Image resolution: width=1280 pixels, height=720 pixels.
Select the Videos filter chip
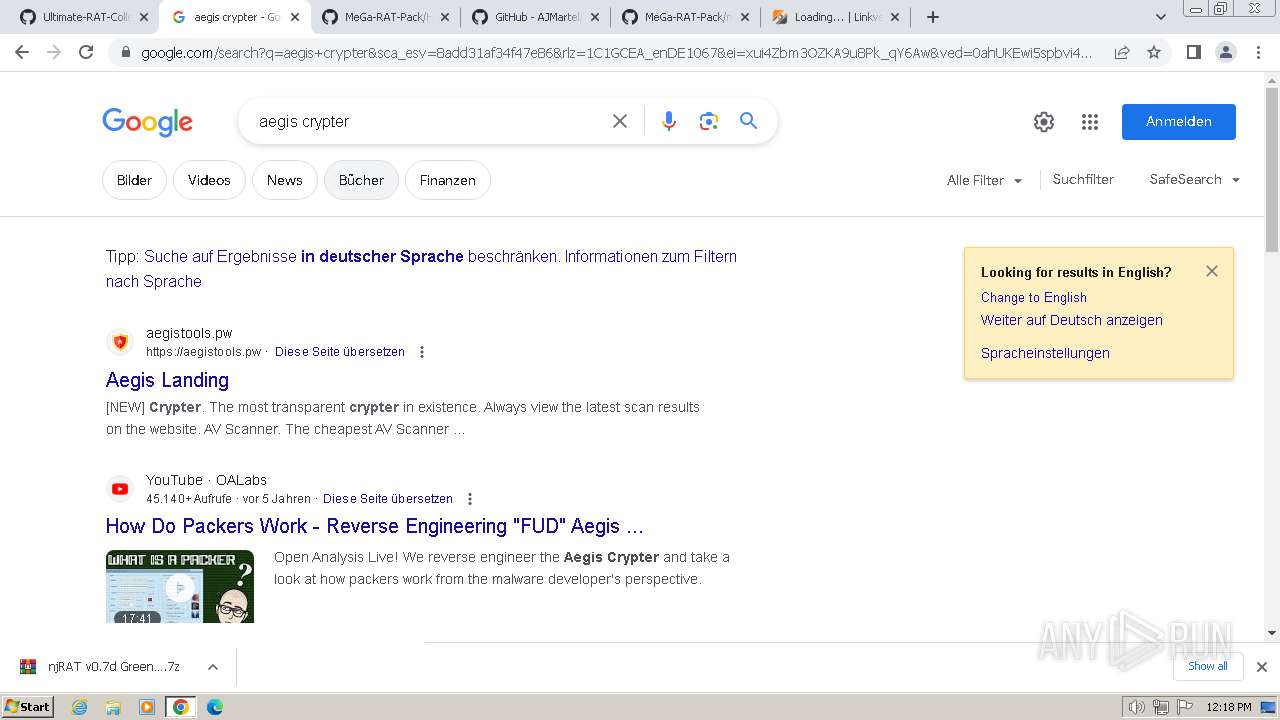209,180
